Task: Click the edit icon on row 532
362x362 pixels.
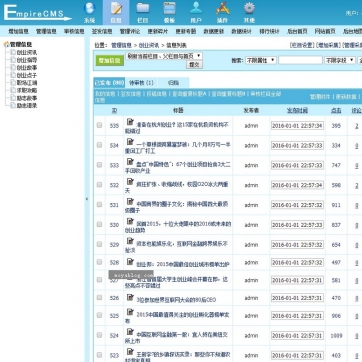Action: [130, 182]
